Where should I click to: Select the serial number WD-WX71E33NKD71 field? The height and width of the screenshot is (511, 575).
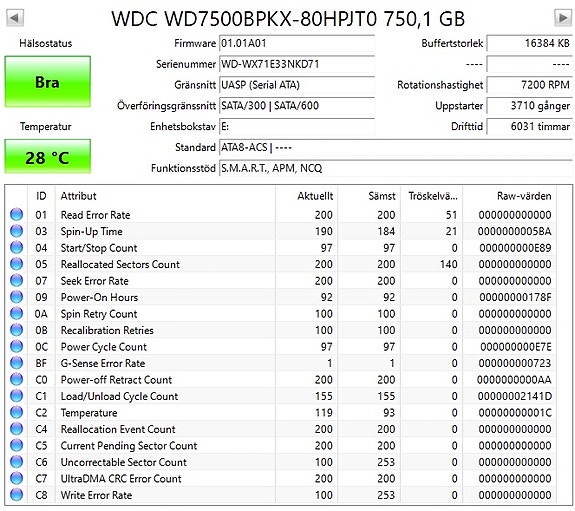297,65
